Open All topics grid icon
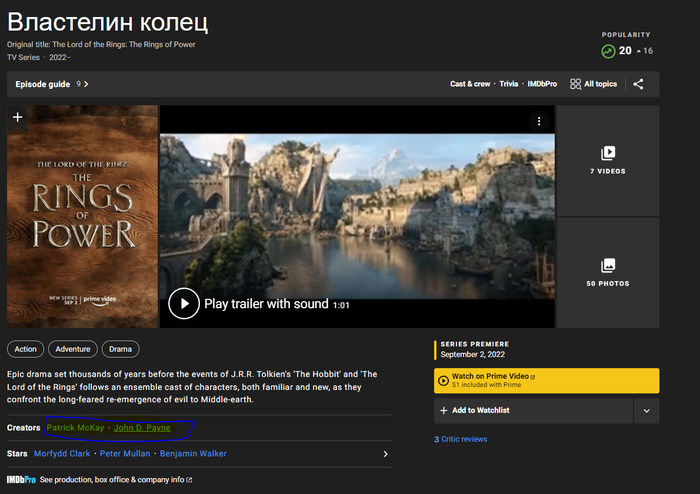The height and width of the screenshot is (494, 700). (575, 84)
